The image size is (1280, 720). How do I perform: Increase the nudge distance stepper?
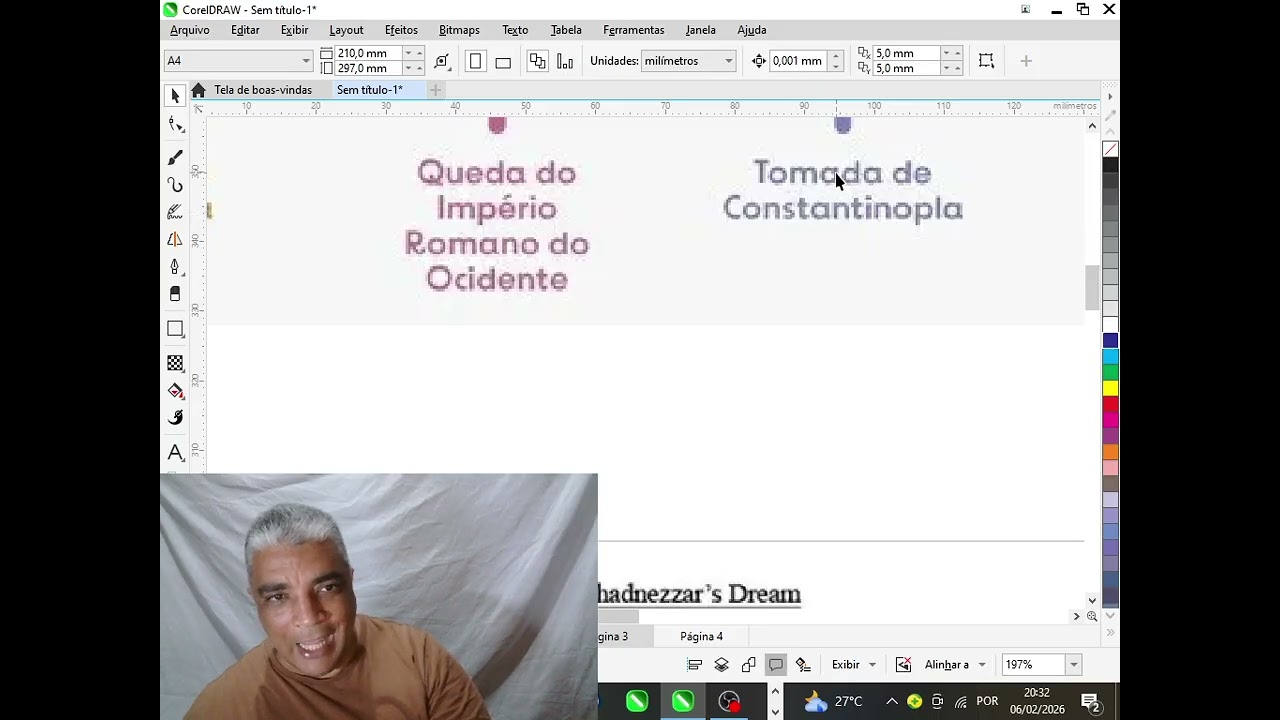point(835,56)
